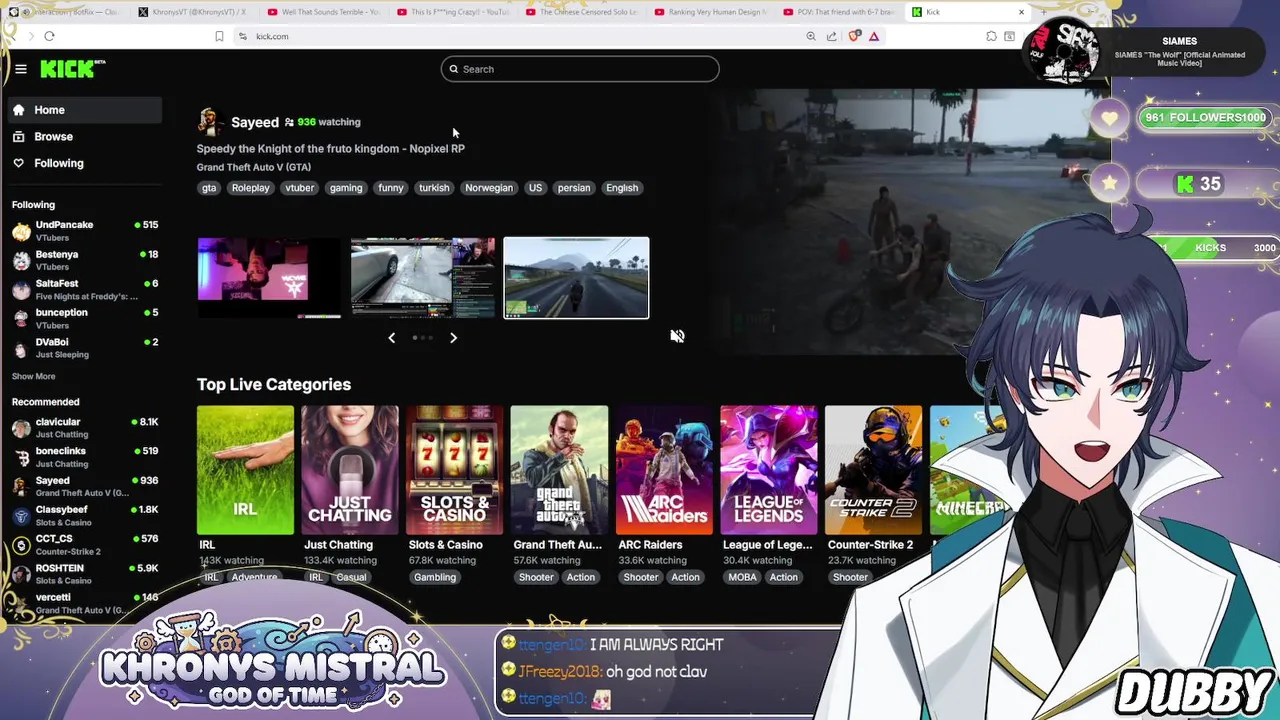Open ROSHTEIN's recommended channel

(84, 573)
